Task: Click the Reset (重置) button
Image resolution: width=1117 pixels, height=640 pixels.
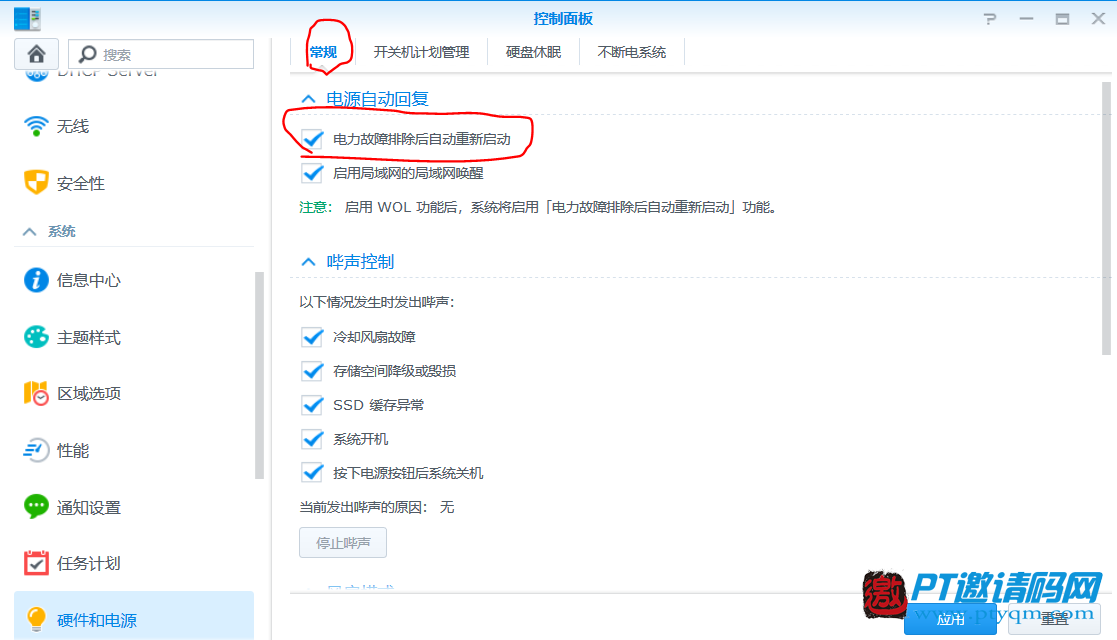Action: (1054, 619)
